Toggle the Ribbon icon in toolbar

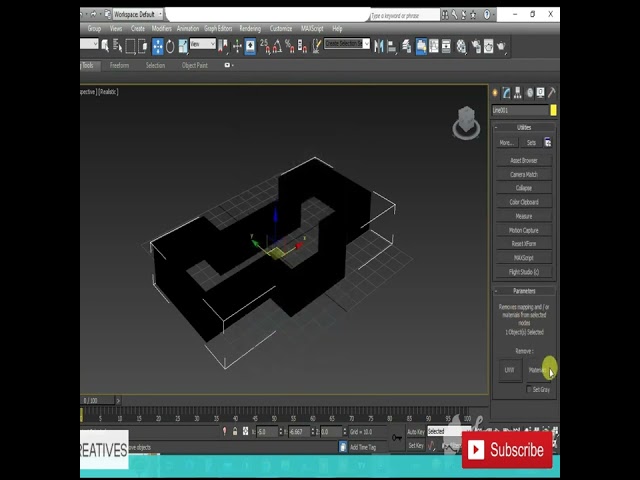point(421,46)
